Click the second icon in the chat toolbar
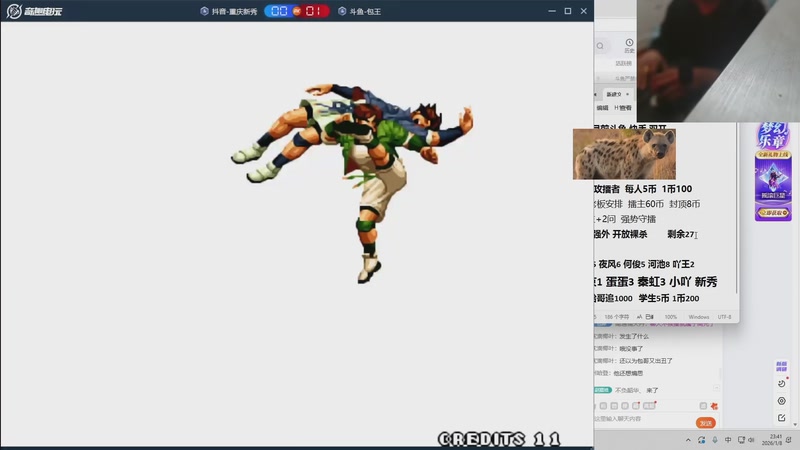 click(614, 406)
